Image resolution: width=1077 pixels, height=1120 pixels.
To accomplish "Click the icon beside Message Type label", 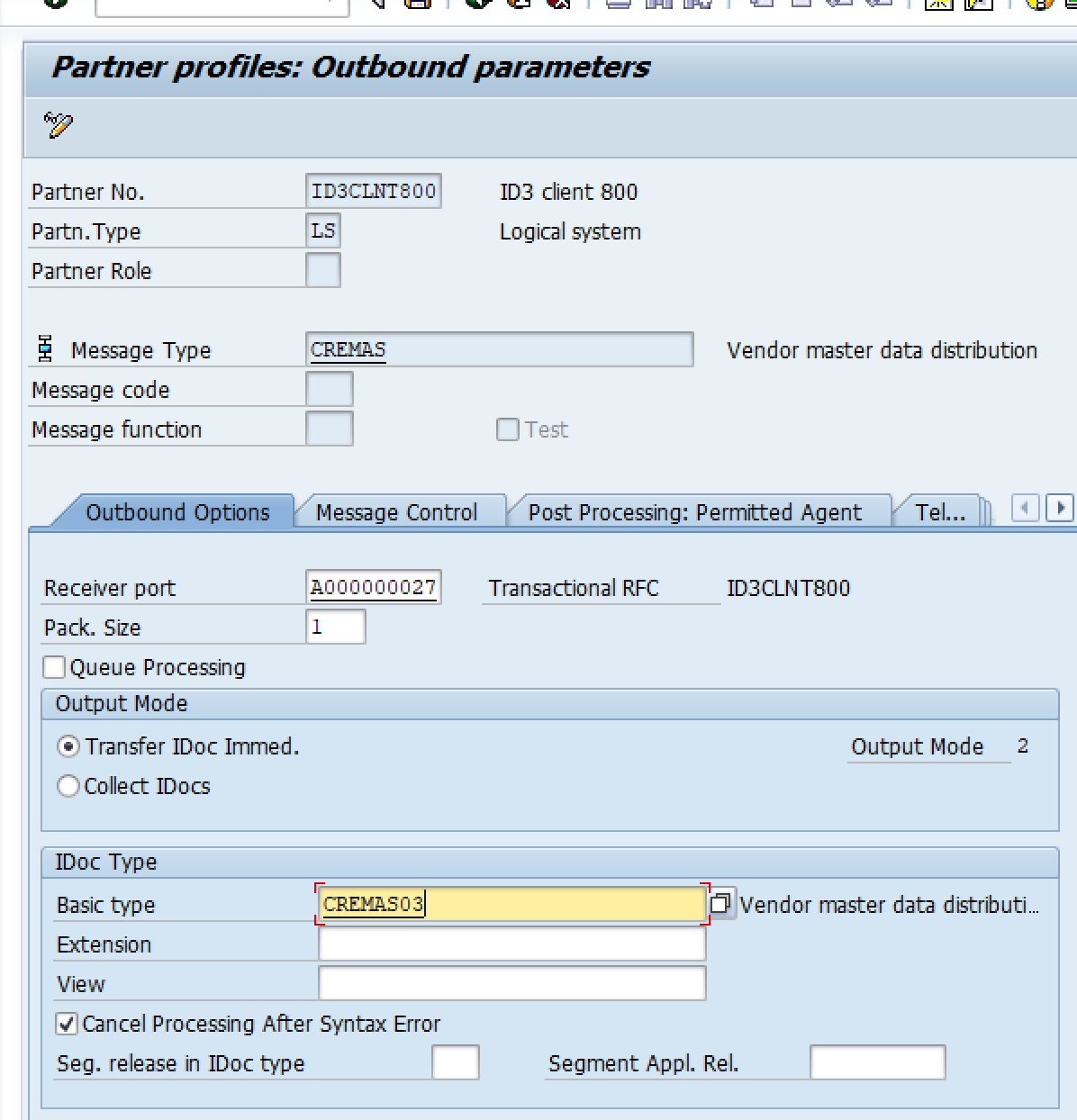I will point(45,349).
